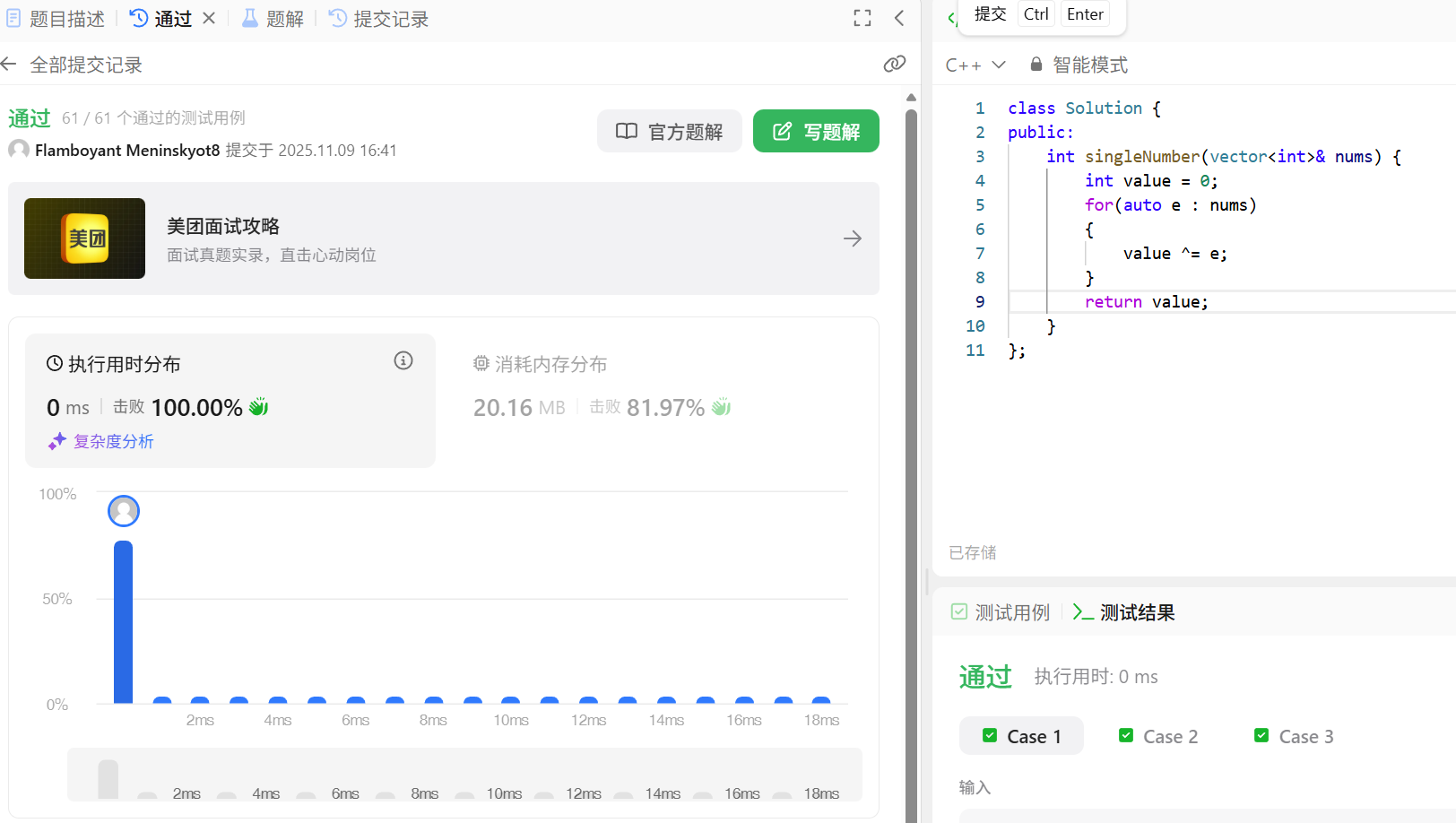Image resolution: width=1456 pixels, height=823 pixels.
Task: Click the 写题解 button
Action: (815, 131)
